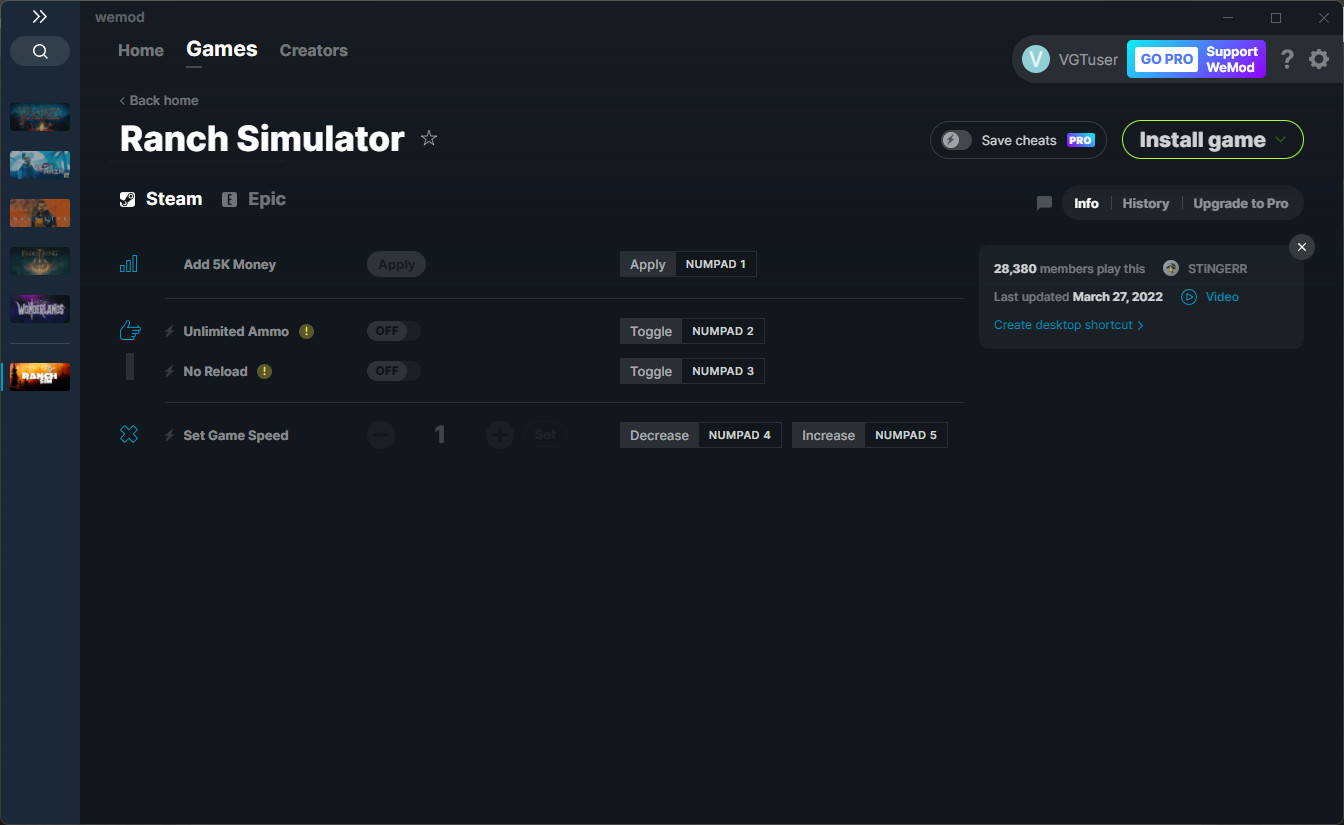Open the Upgrade to Pro tab
Viewport: 1344px width, 825px height.
(x=1241, y=203)
